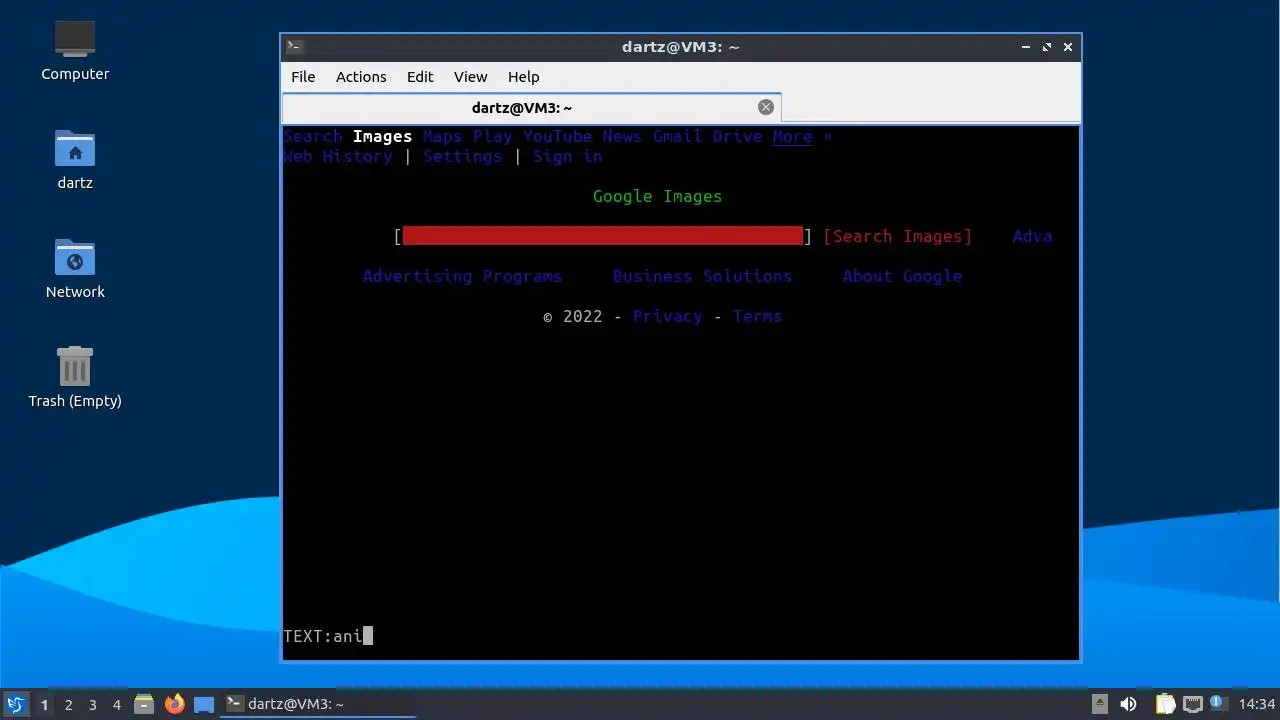Click the Gmail link

[x=677, y=136]
